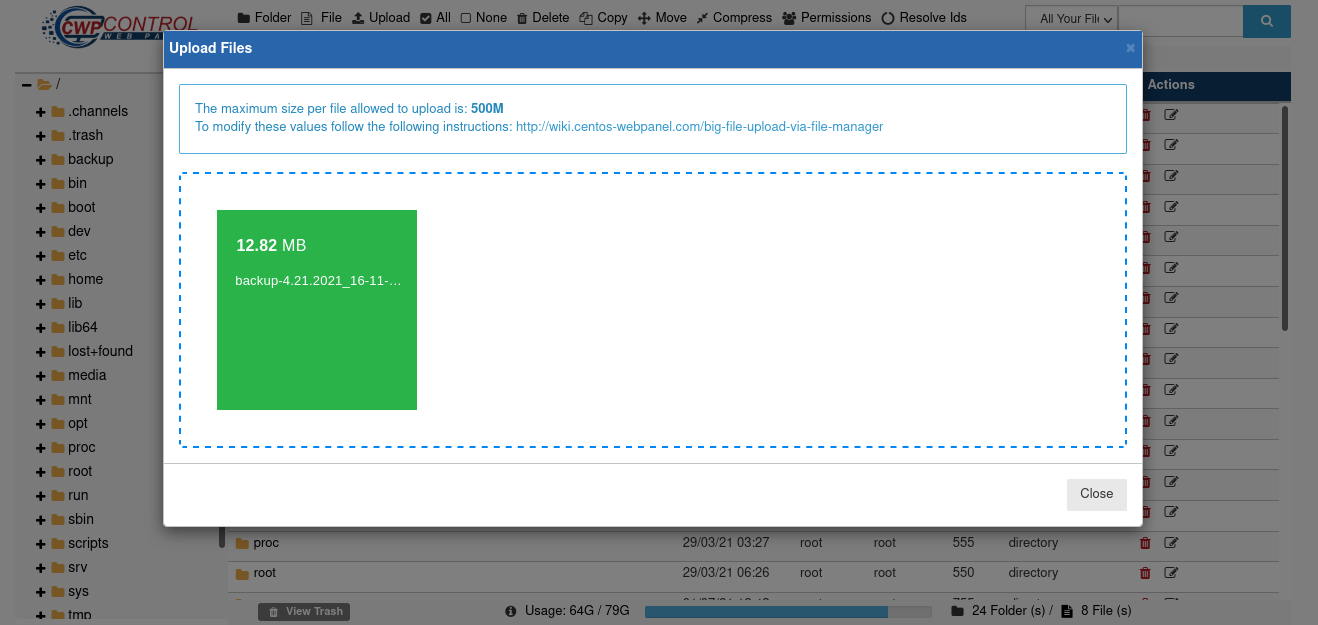The image size is (1318, 625).
Task: Select the scripts folder in tree
Action: click(x=88, y=543)
